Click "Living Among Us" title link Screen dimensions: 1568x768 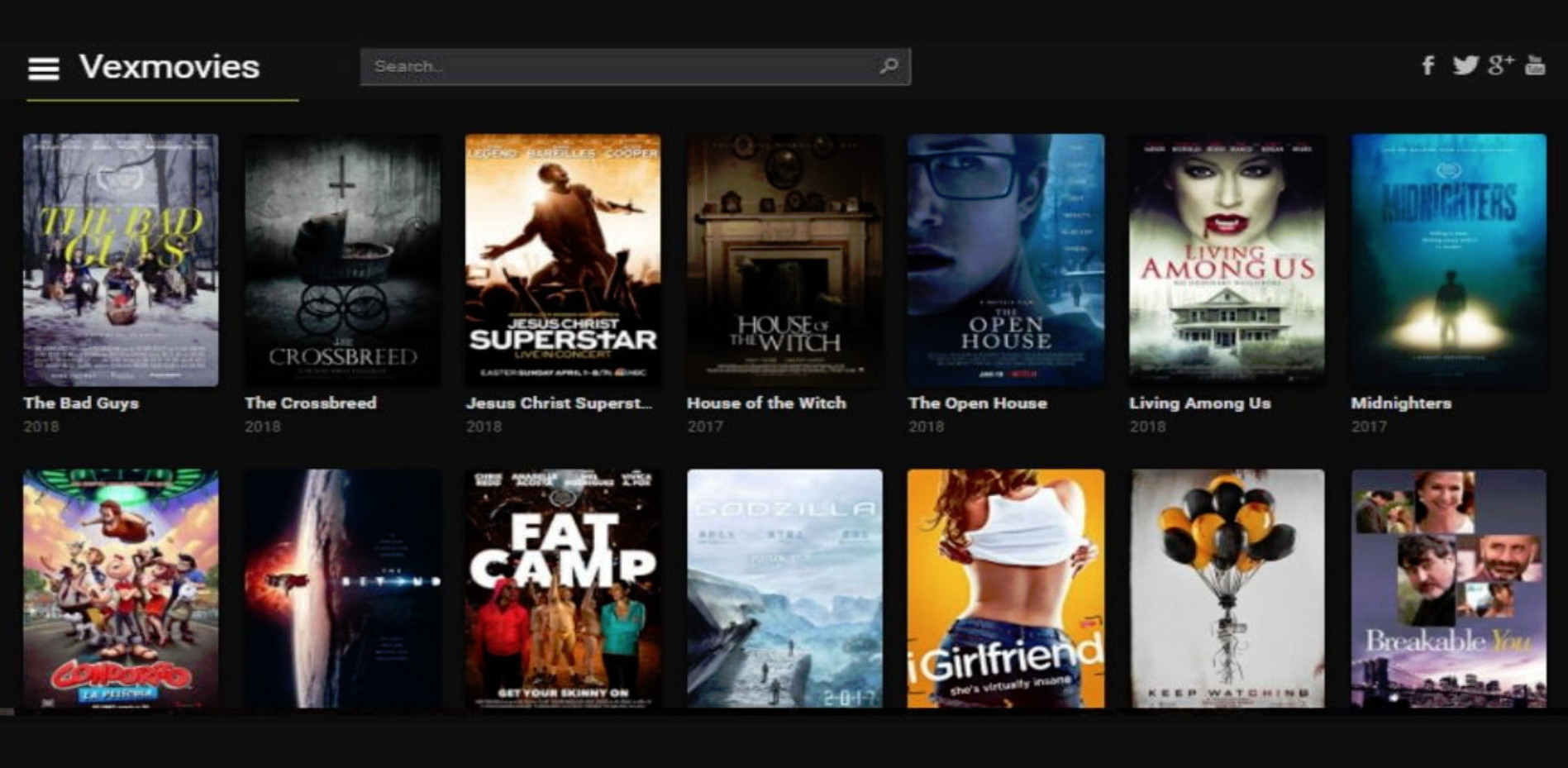1200,403
